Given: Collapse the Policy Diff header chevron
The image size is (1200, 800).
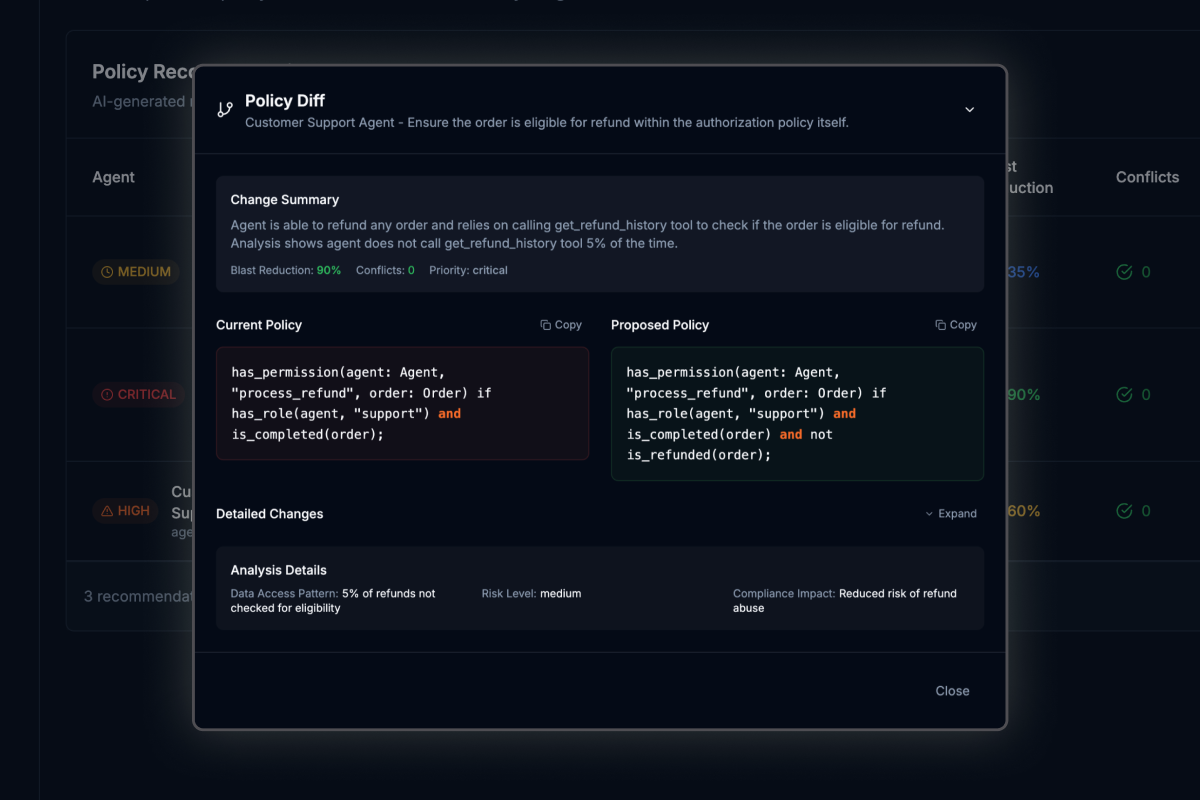Looking at the screenshot, I should coord(969,110).
